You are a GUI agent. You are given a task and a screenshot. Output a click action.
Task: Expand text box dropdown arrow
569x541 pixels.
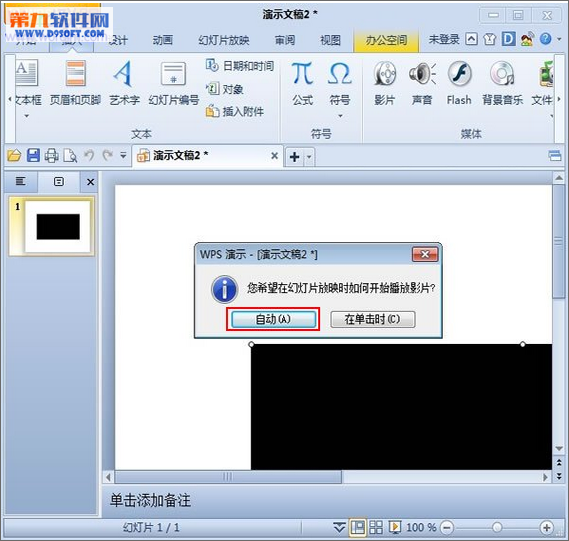click(26, 116)
